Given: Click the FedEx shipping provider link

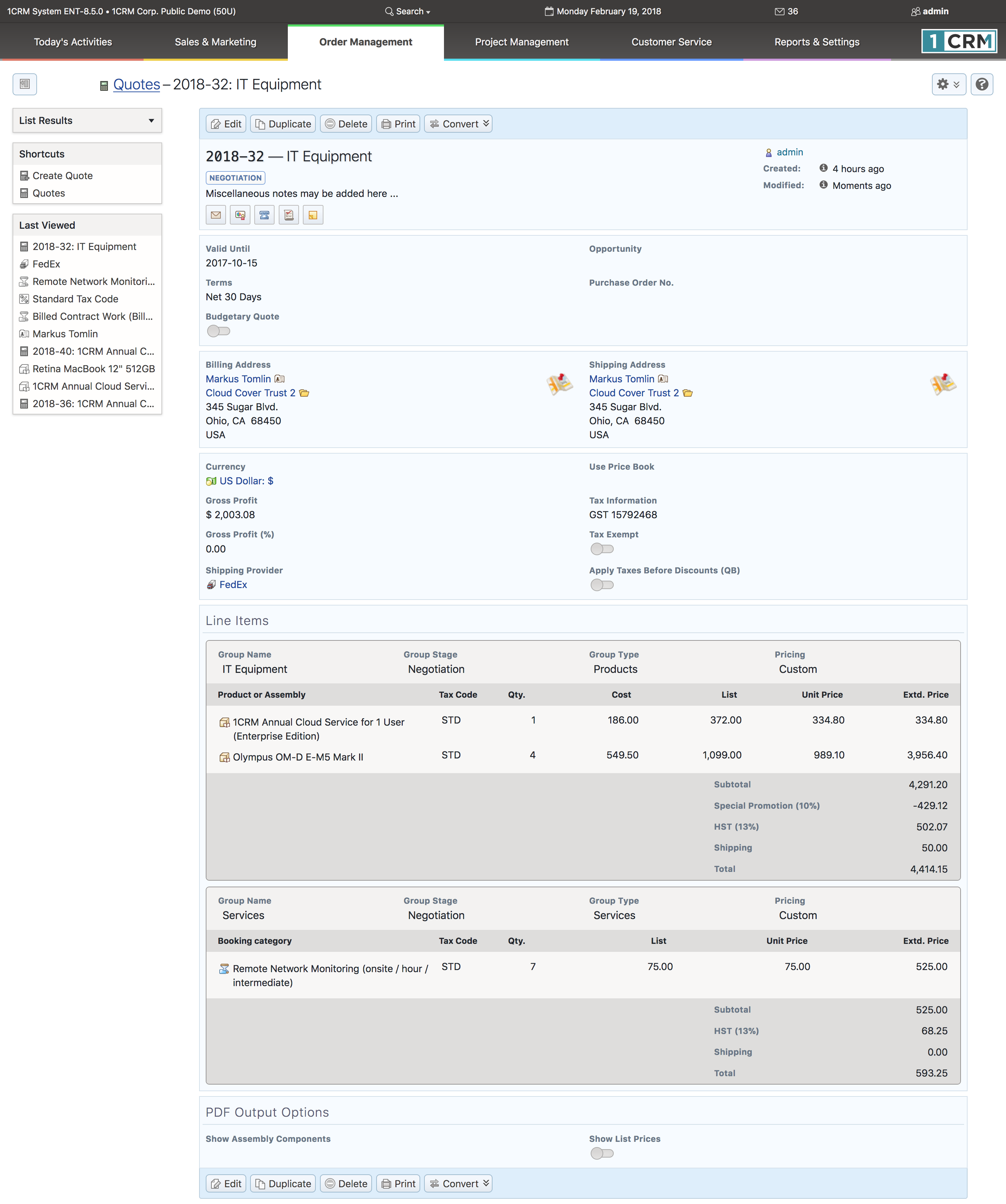Looking at the screenshot, I should 233,585.
